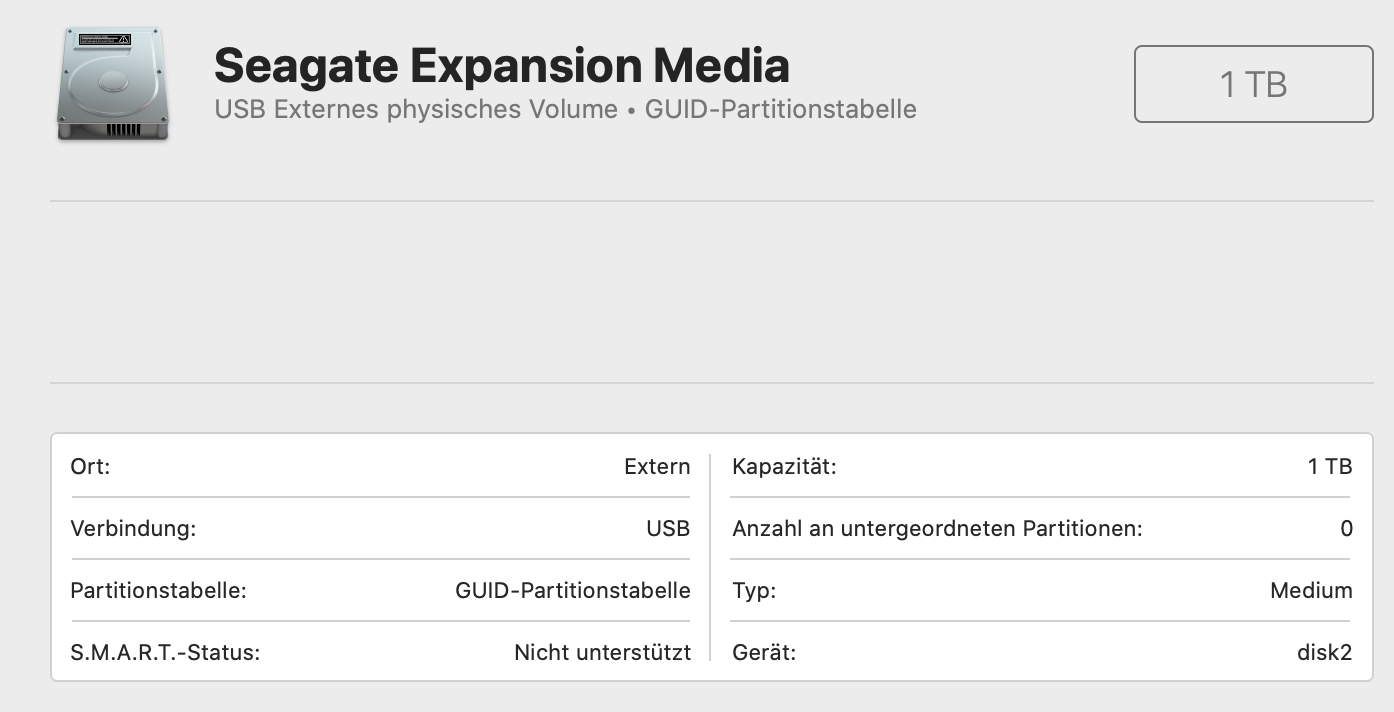Click the disk2 device identifier
The height and width of the screenshot is (712, 1394).
pyautogui.click(x=1324, y=653)
